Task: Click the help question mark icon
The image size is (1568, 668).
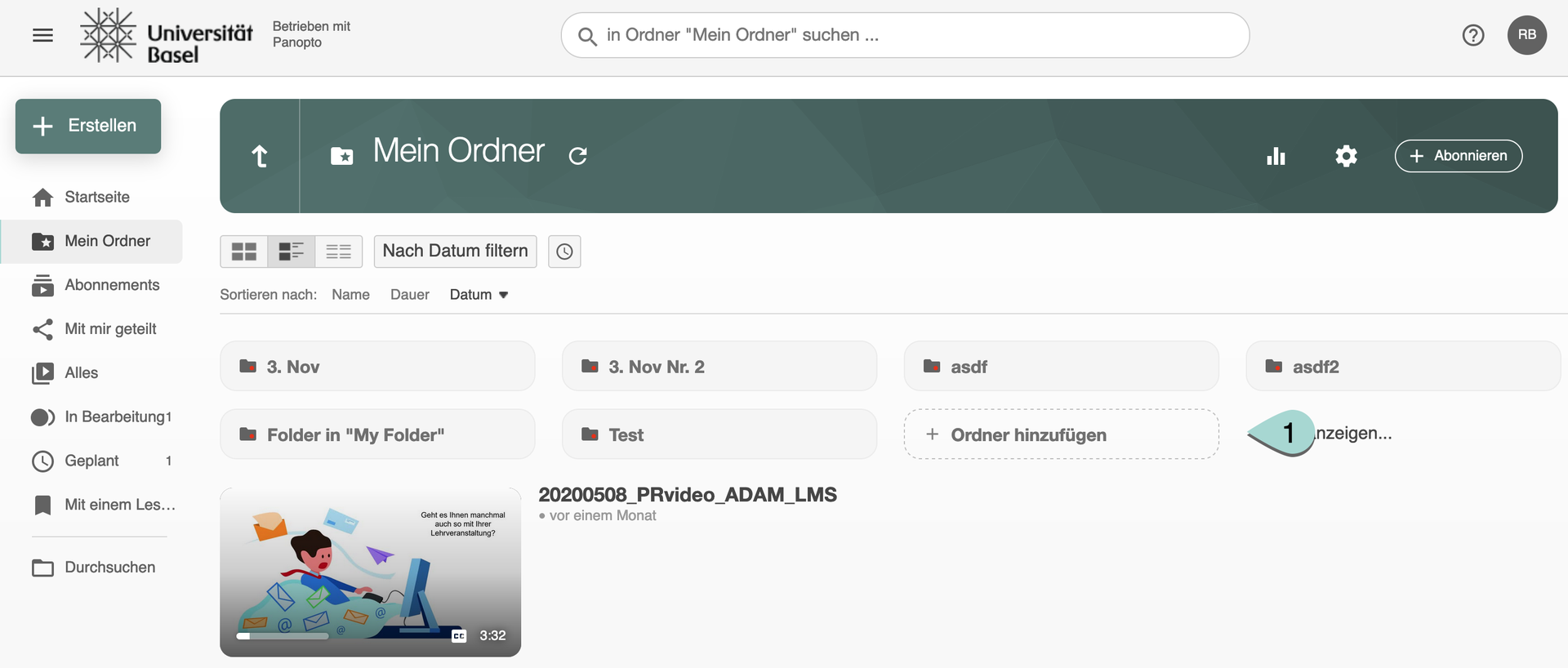Action: point(1472,35)
